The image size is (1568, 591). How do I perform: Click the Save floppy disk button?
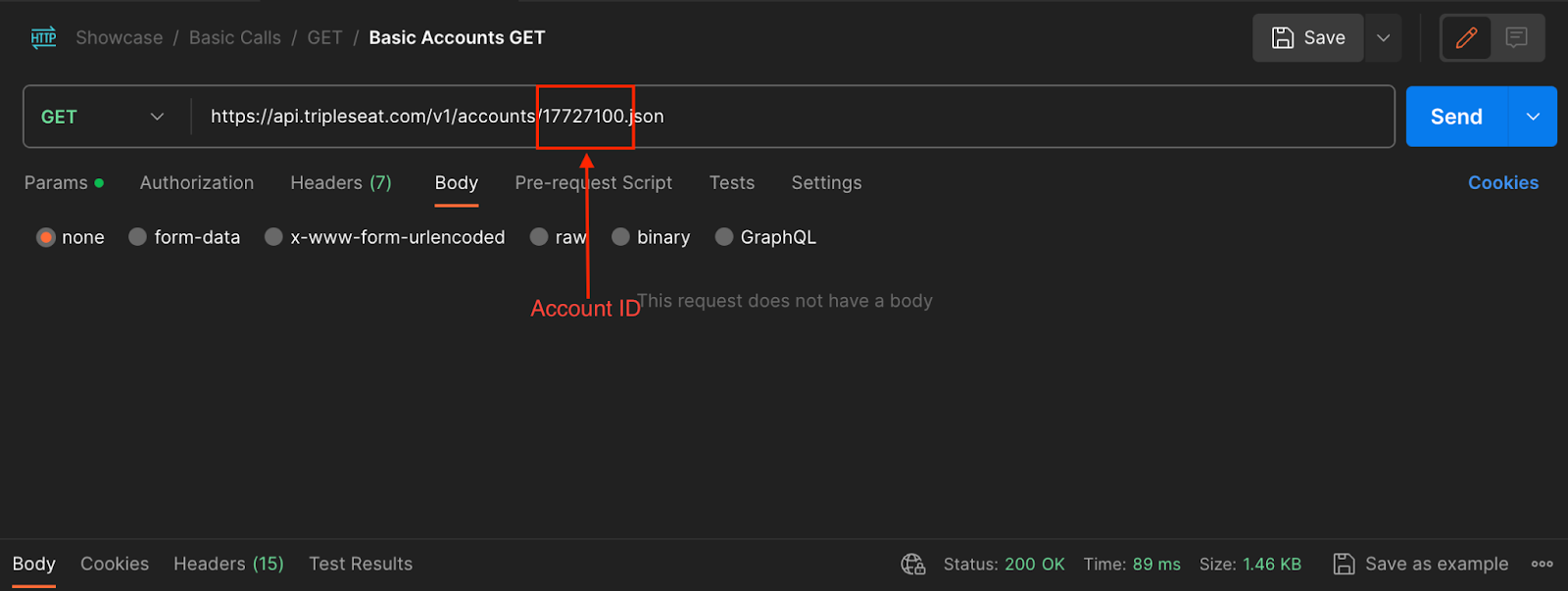pos(1307,38)
